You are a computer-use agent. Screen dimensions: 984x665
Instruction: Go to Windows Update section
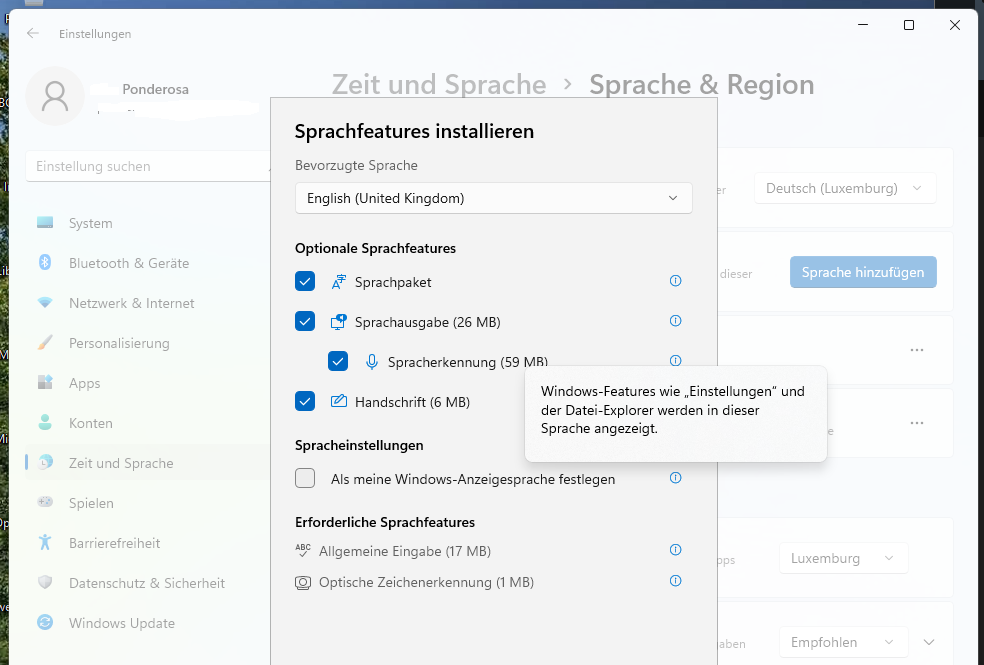click(121, 623)
